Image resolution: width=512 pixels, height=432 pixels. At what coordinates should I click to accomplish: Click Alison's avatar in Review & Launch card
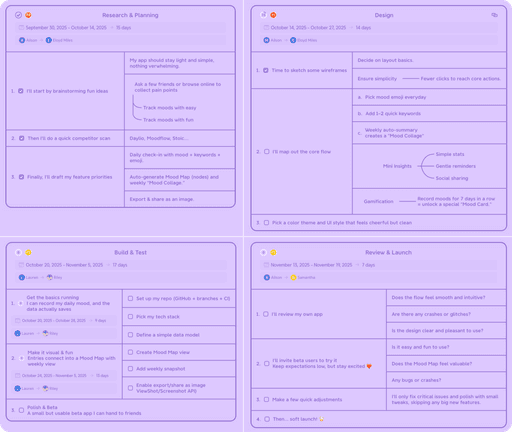[x=267, y=277]
